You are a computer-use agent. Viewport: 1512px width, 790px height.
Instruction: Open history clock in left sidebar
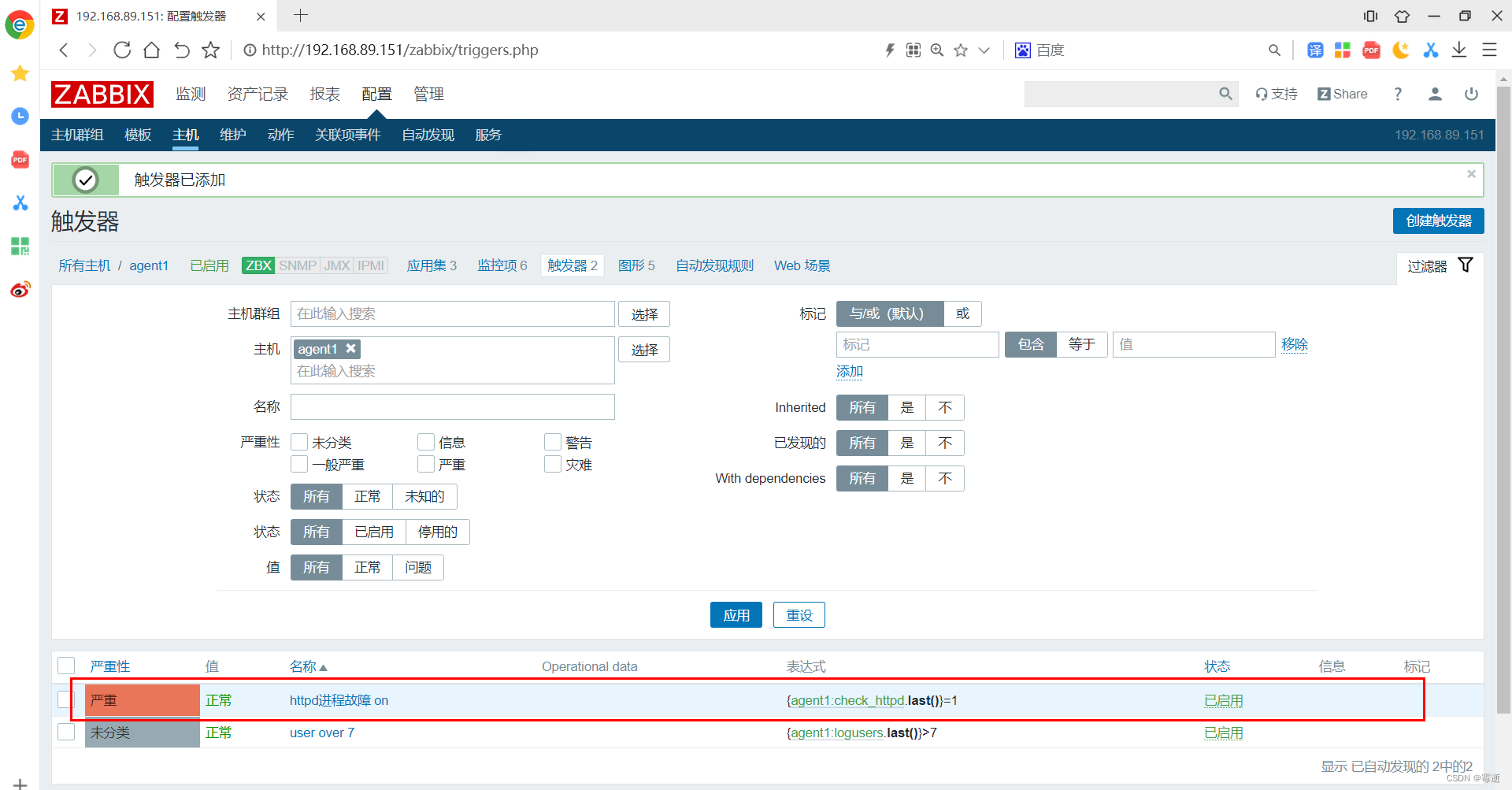pos(20,117)
